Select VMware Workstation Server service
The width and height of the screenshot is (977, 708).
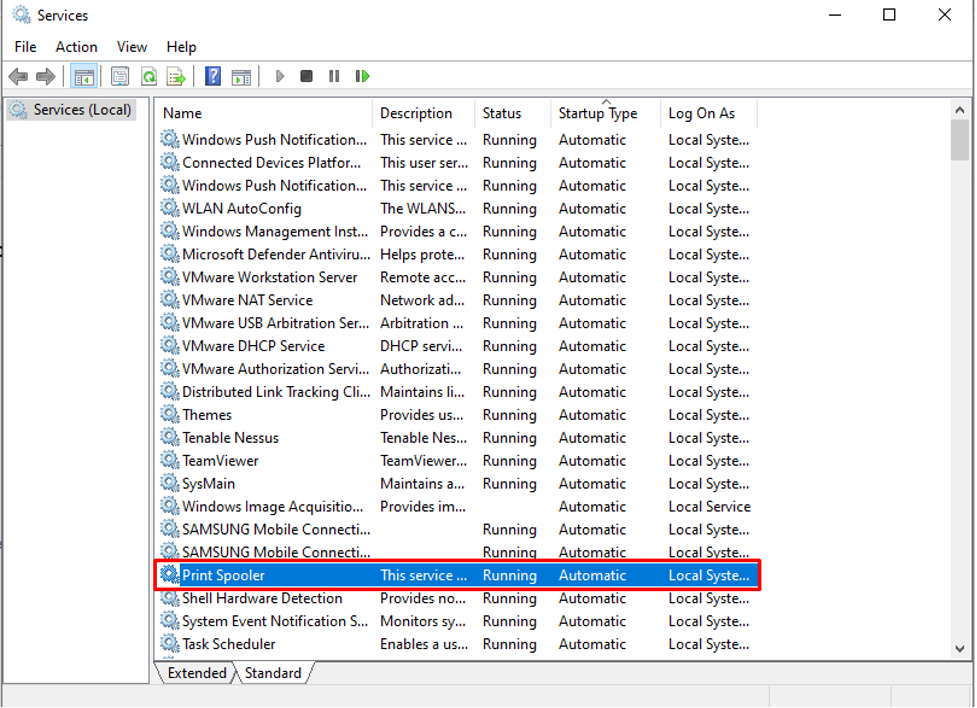[457, 277]
